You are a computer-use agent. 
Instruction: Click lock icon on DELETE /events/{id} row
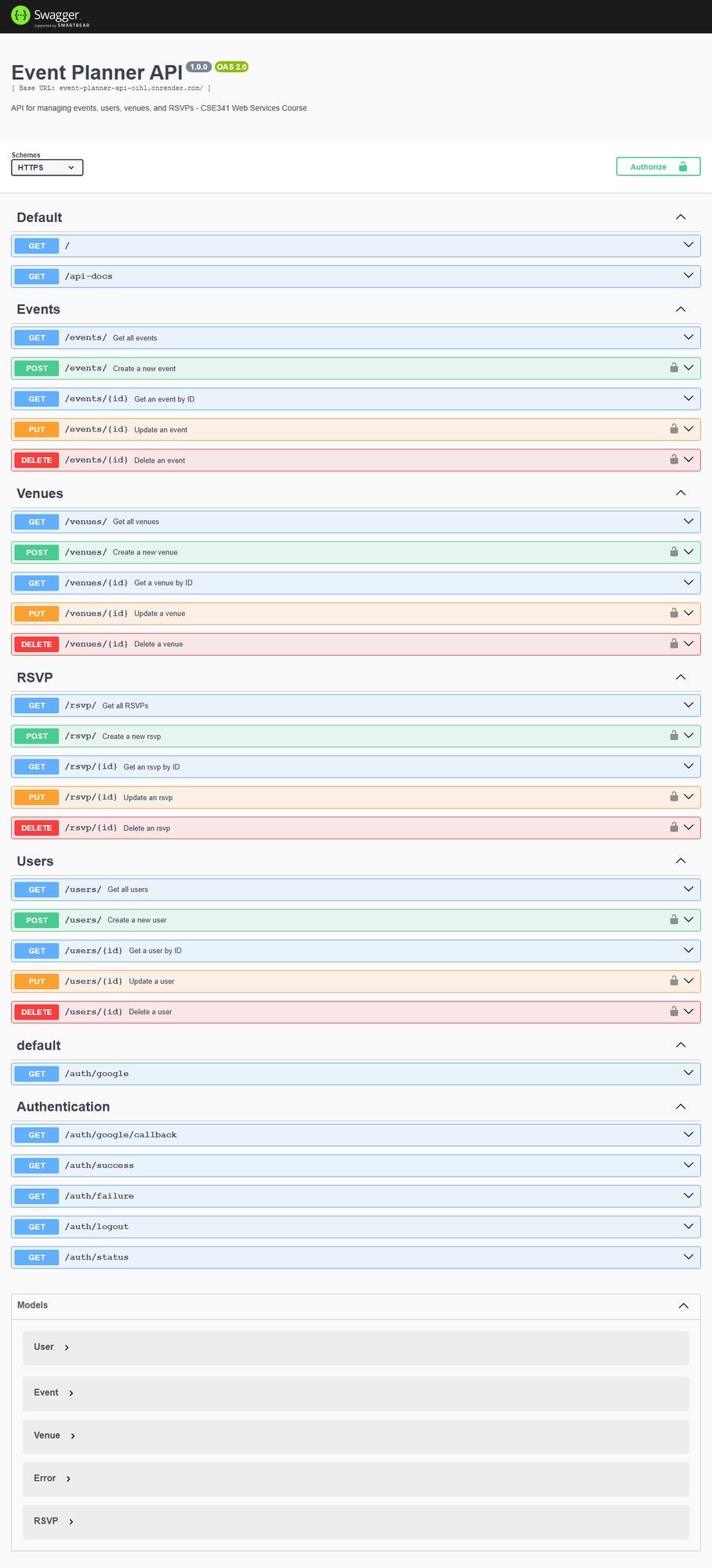click(674, 460)
